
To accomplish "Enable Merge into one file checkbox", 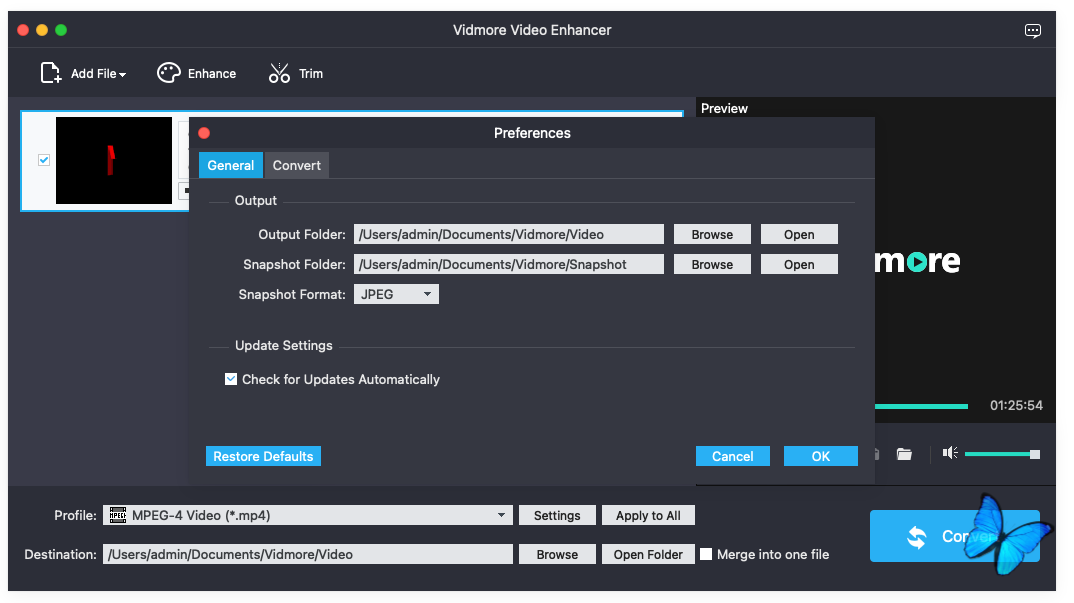I will point(706,554).
